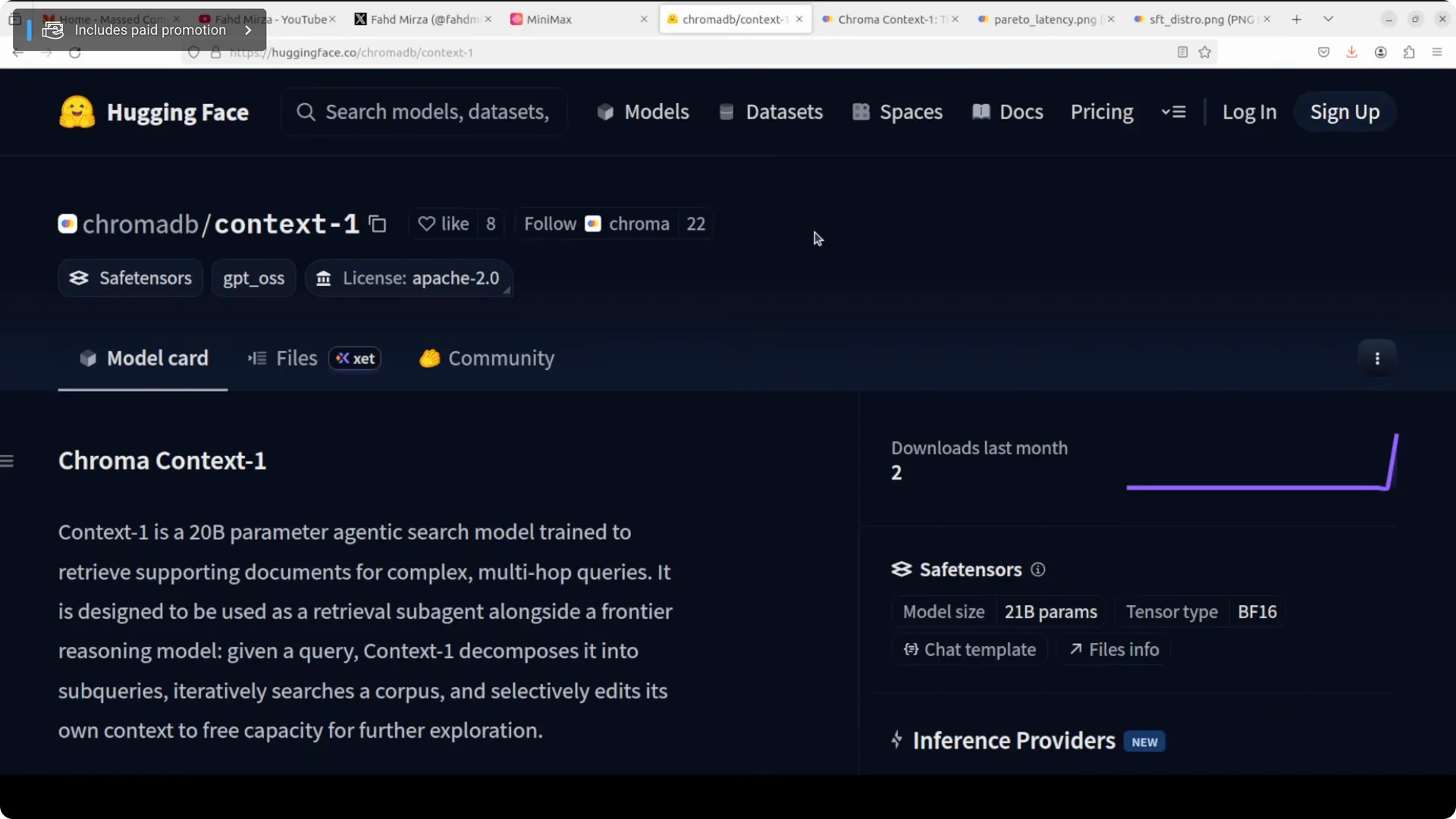Open the browser downloads panel
The image size is (1456, 819).
point(1351,52)
